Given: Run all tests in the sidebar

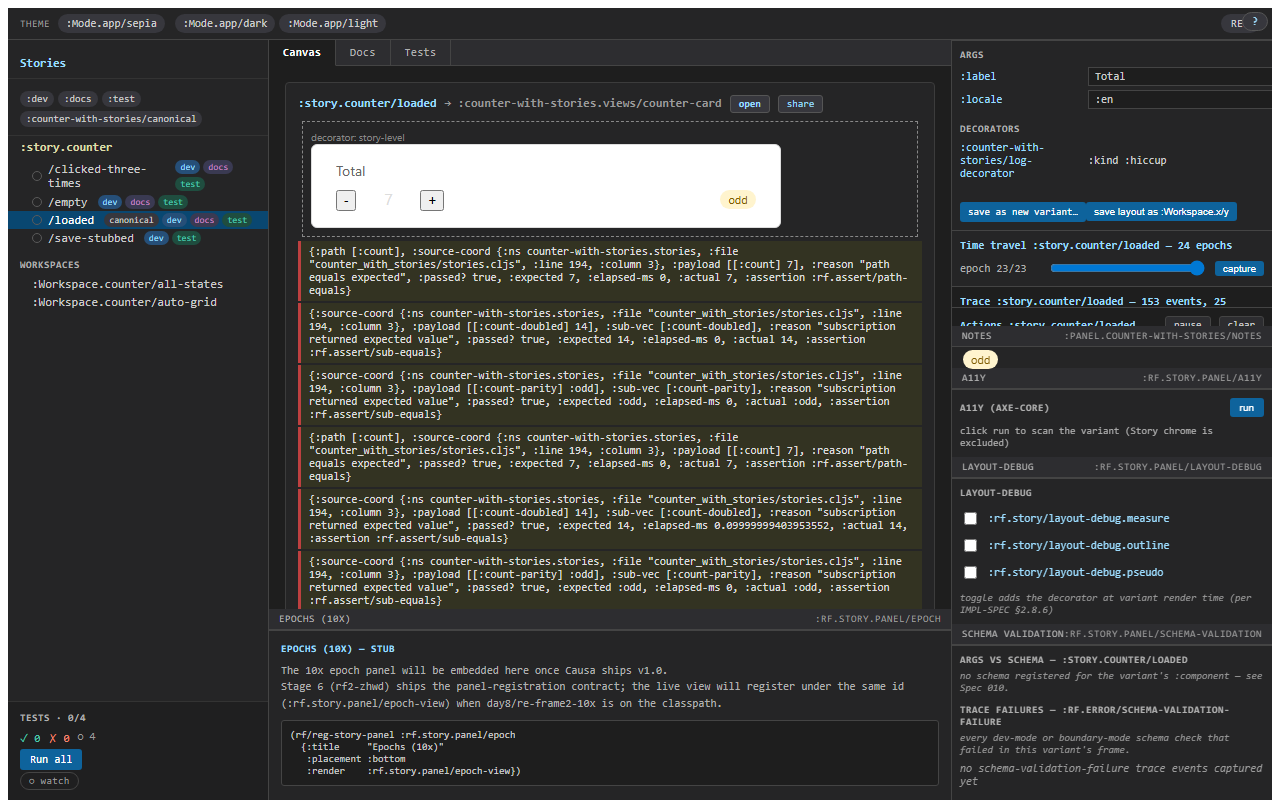Looking at the screenshot, I should point(51,759).
